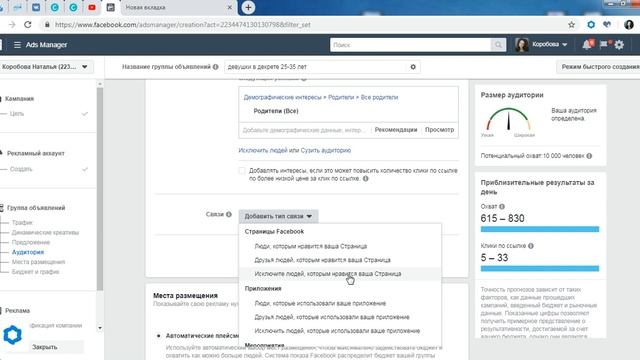Click the info icon next to Охват
This screenshot has width=640, height=360.
coord(502,207)
